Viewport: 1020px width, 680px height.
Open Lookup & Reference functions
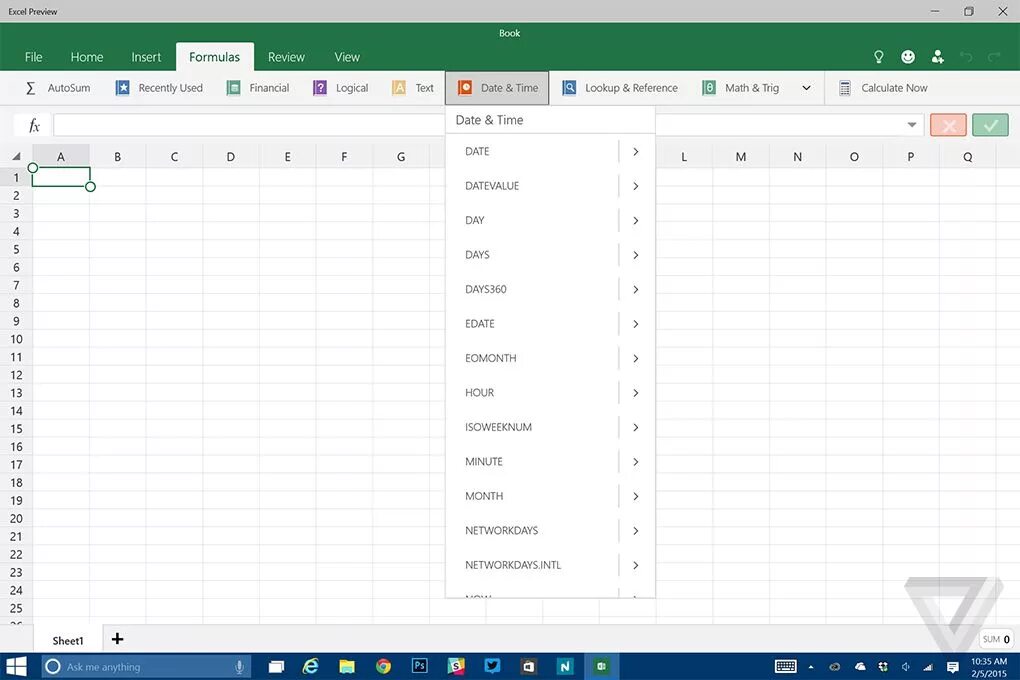[620, 88]
